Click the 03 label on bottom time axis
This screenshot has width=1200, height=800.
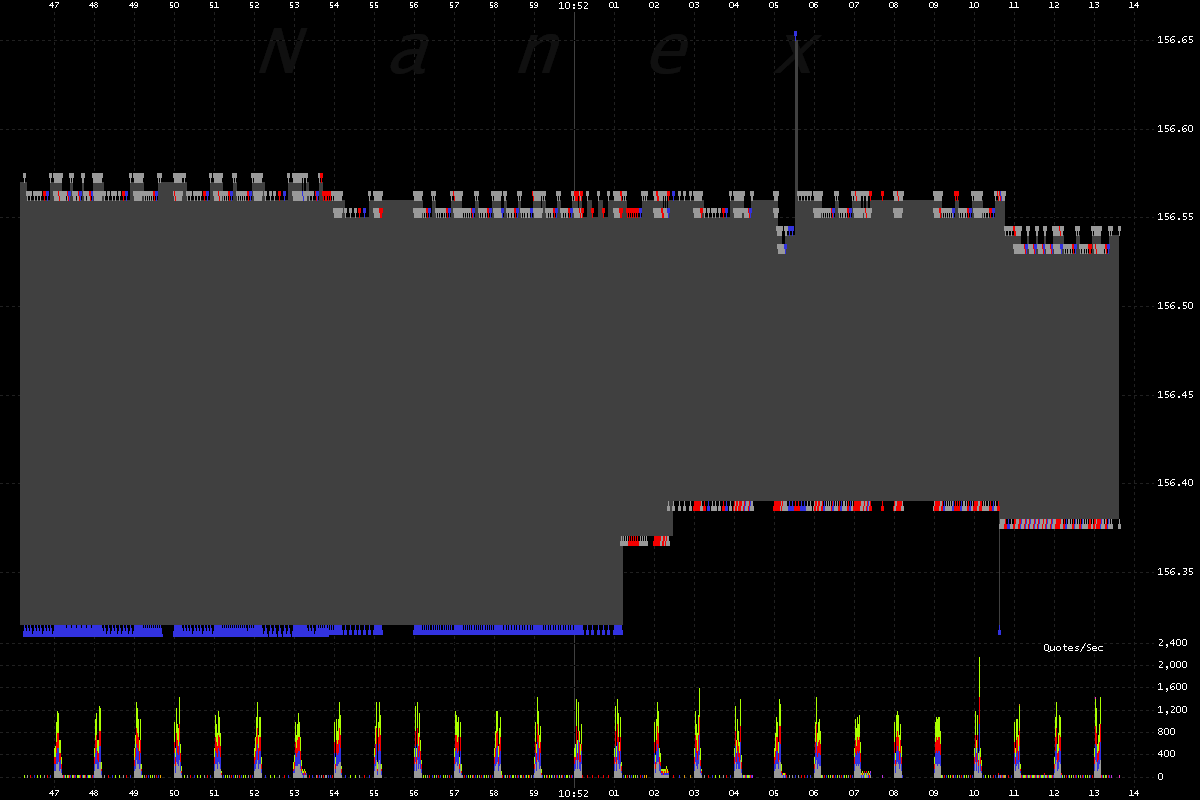[694, 793]
